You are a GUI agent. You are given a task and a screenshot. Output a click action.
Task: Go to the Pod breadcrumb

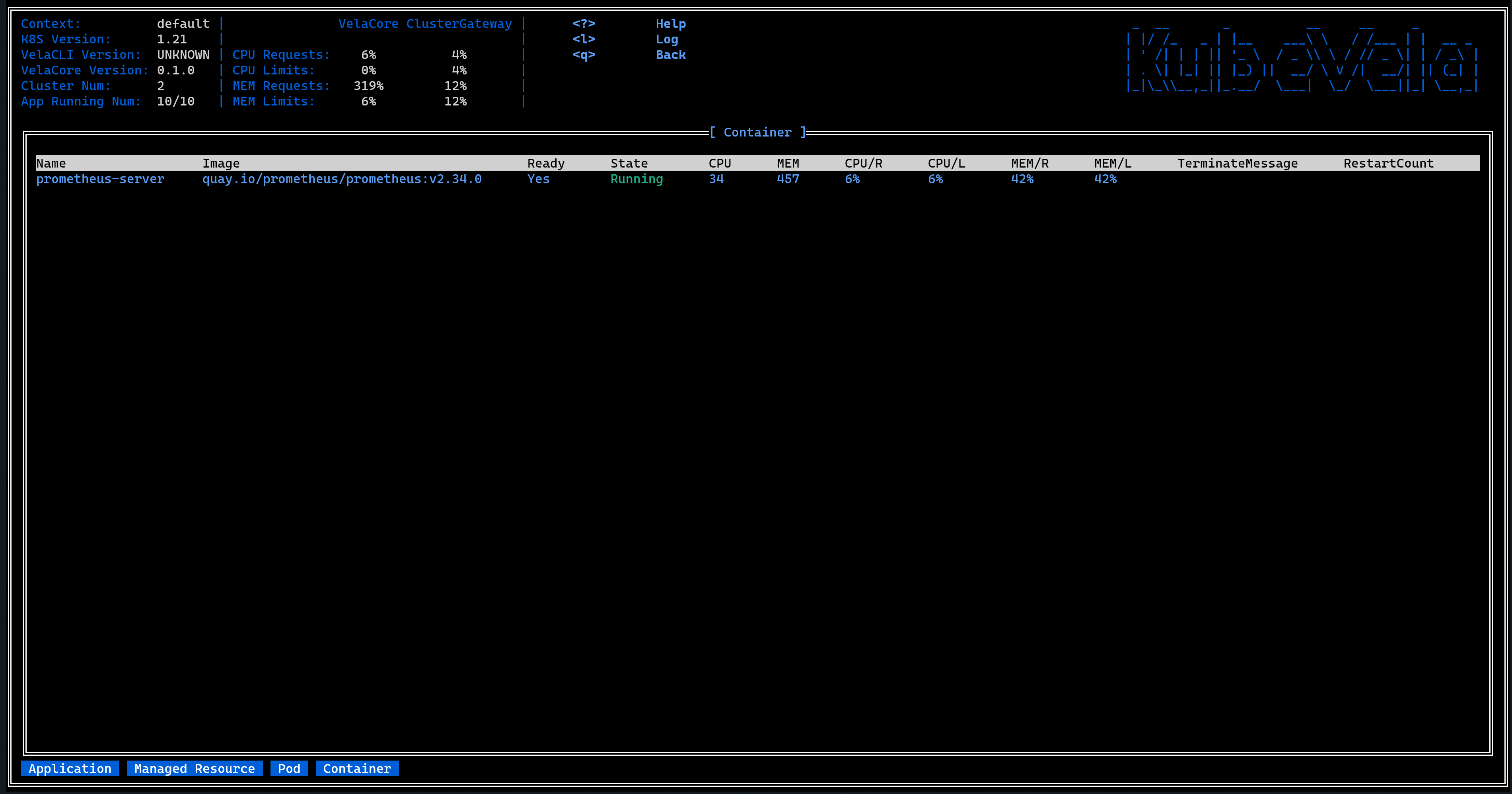289,768
